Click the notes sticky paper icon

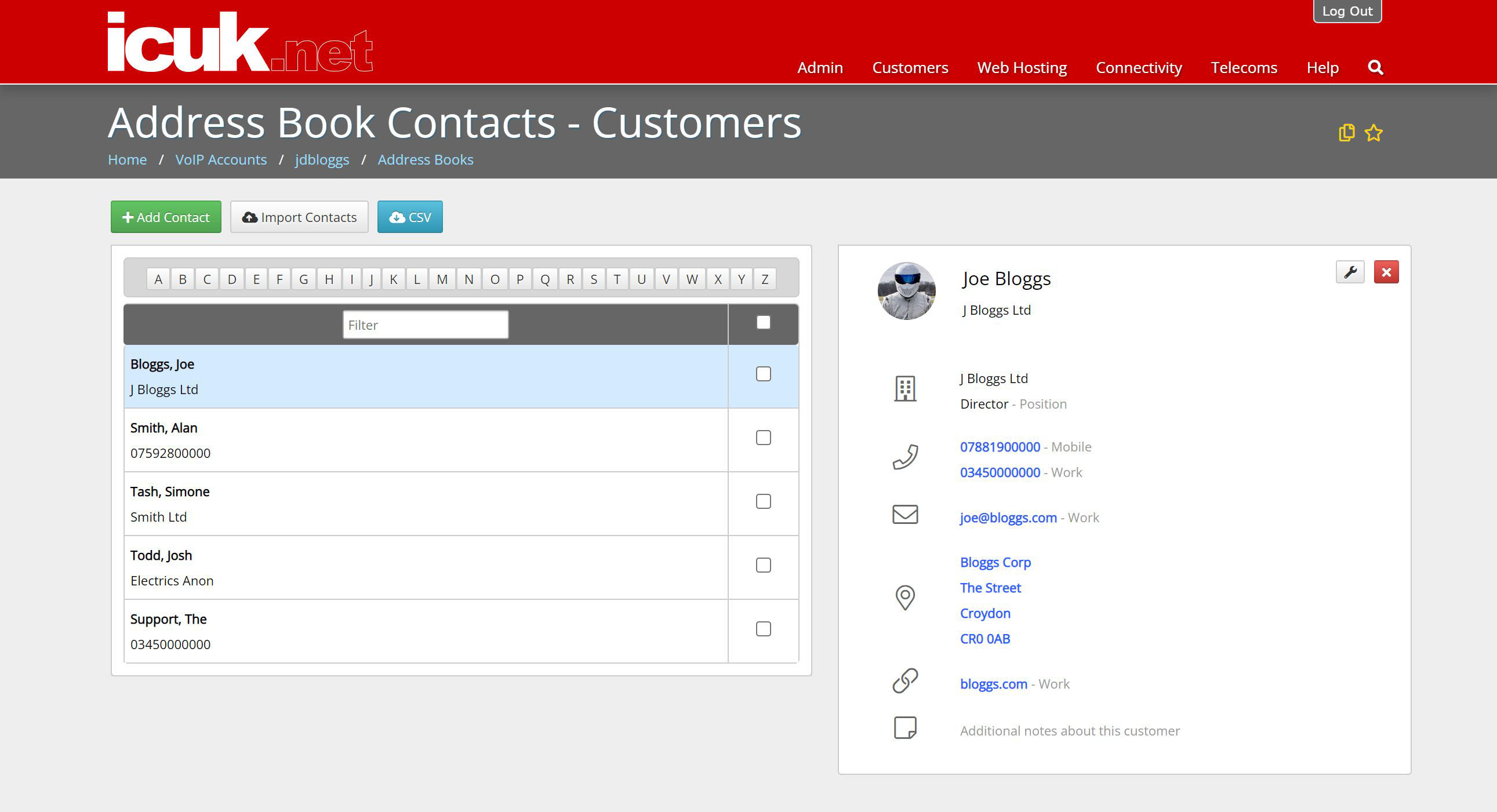(x=905, y=727)
